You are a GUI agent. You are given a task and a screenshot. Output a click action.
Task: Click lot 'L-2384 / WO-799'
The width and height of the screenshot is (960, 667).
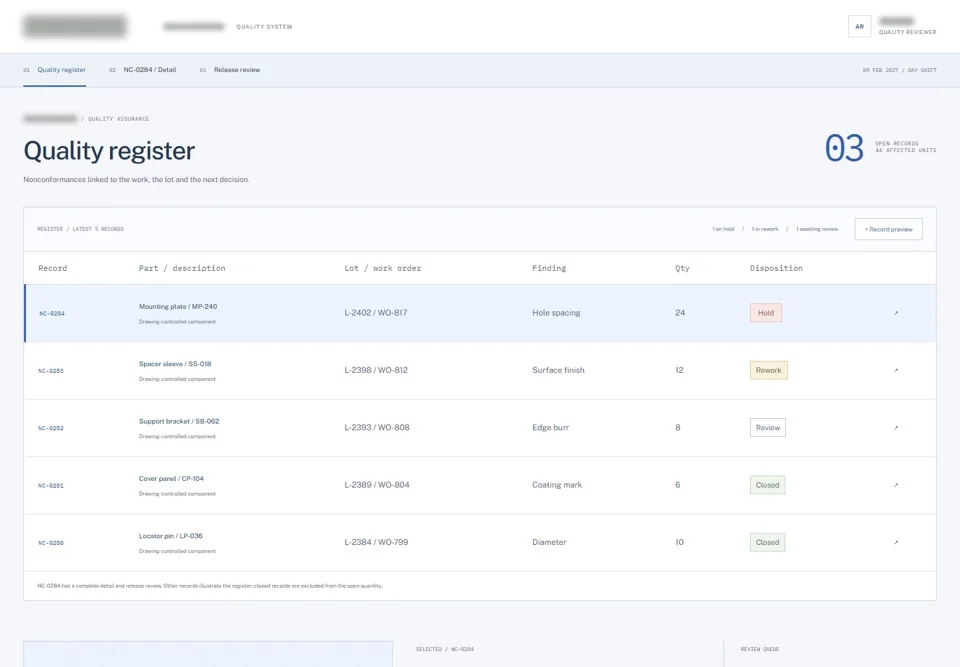pyautogui.click(x=376, y=543)
